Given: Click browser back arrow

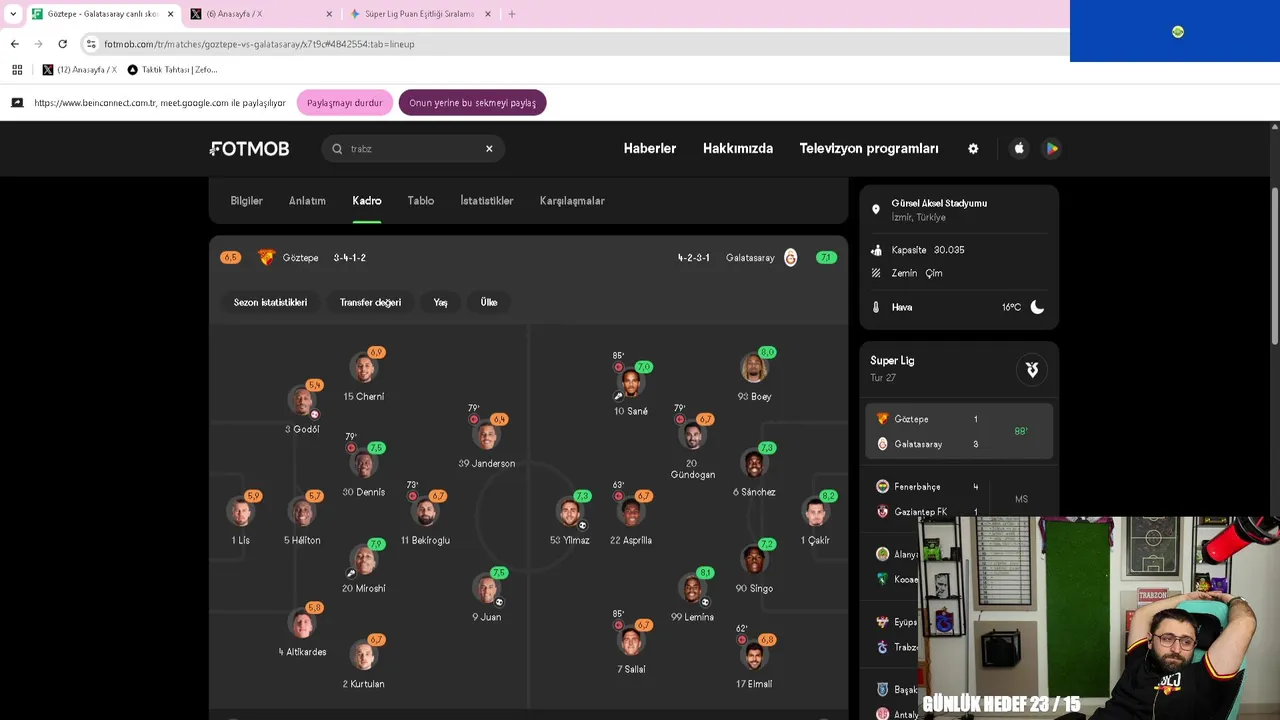Looking at the screenshot, I should (x=14, y=44).
